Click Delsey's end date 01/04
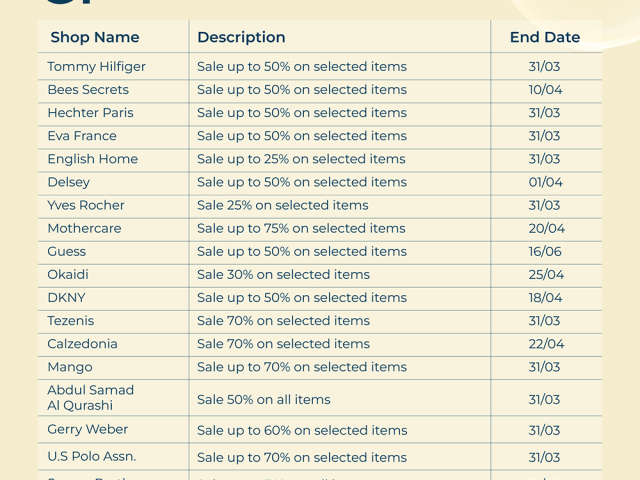640x480 pixels. (x=545, y=182)
